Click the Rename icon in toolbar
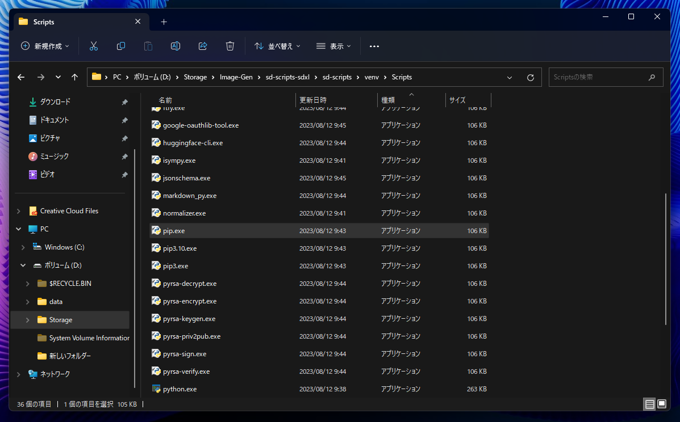This screenshot has width=680, height=422. click(175, 46)
